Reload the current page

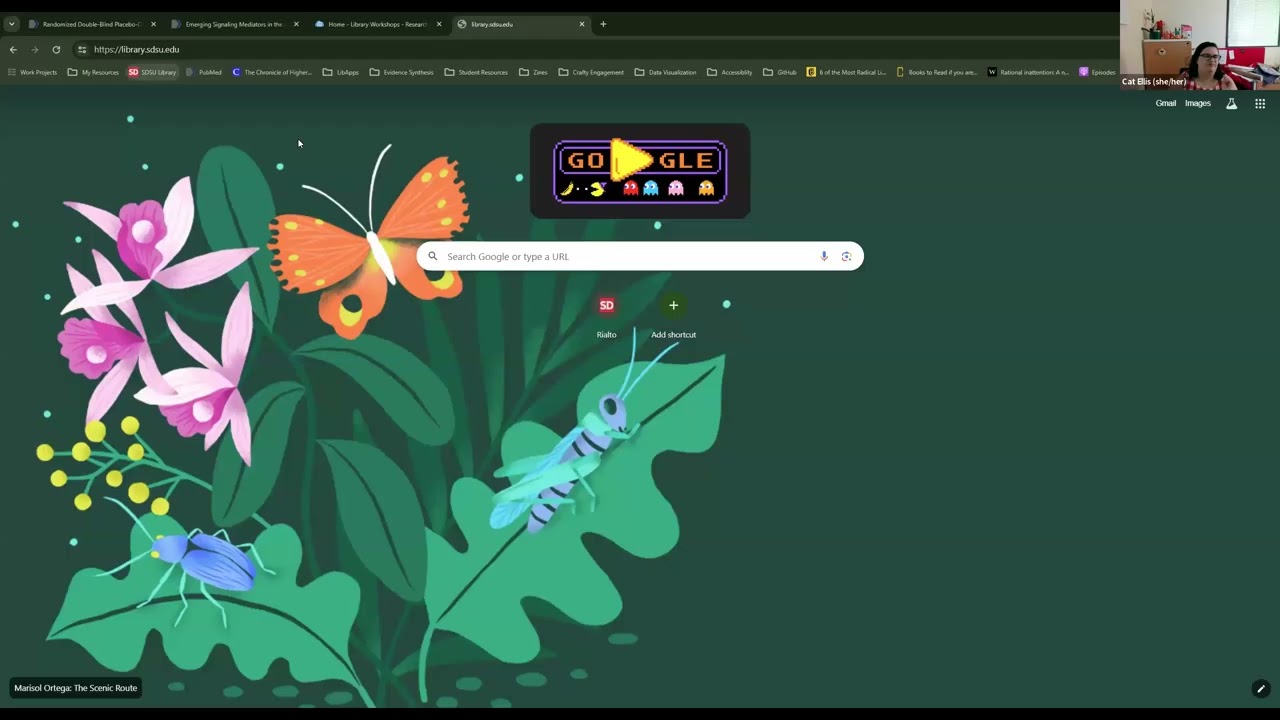56,49
